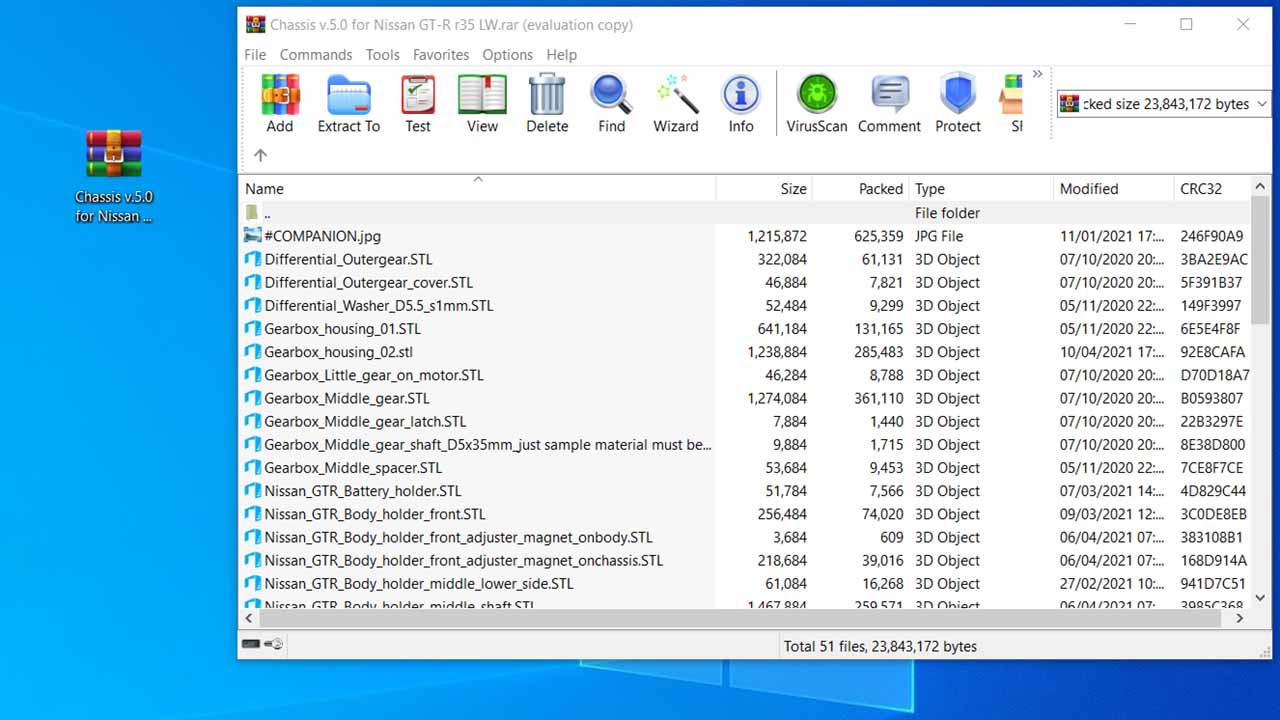Click the Gearbox_Middle_spacer.STL file icon
This screenshot has width=1280, height=720.
253,467
